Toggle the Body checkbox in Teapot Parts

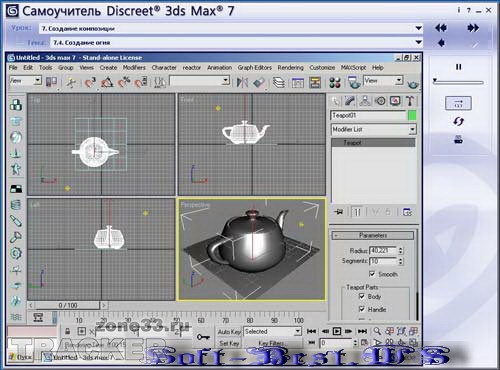(x=362, y=296)
